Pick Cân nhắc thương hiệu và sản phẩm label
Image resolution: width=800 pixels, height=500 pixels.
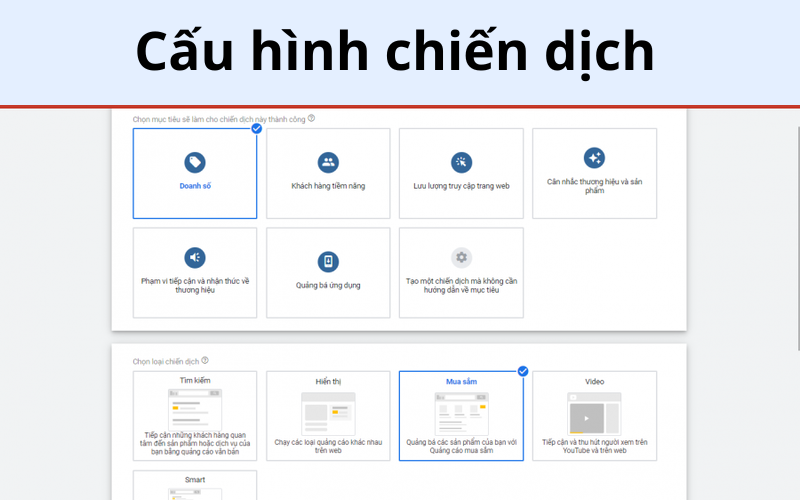(x=594, y=186)
